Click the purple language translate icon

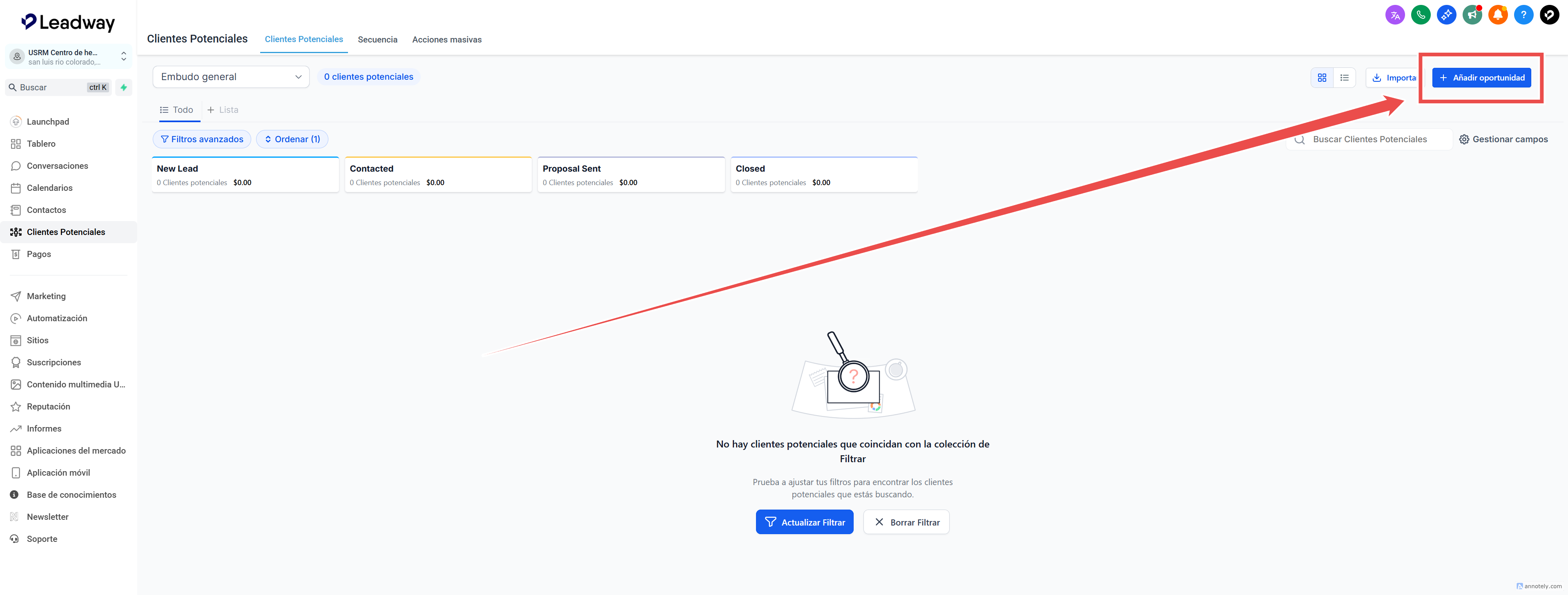point(1394,15)
